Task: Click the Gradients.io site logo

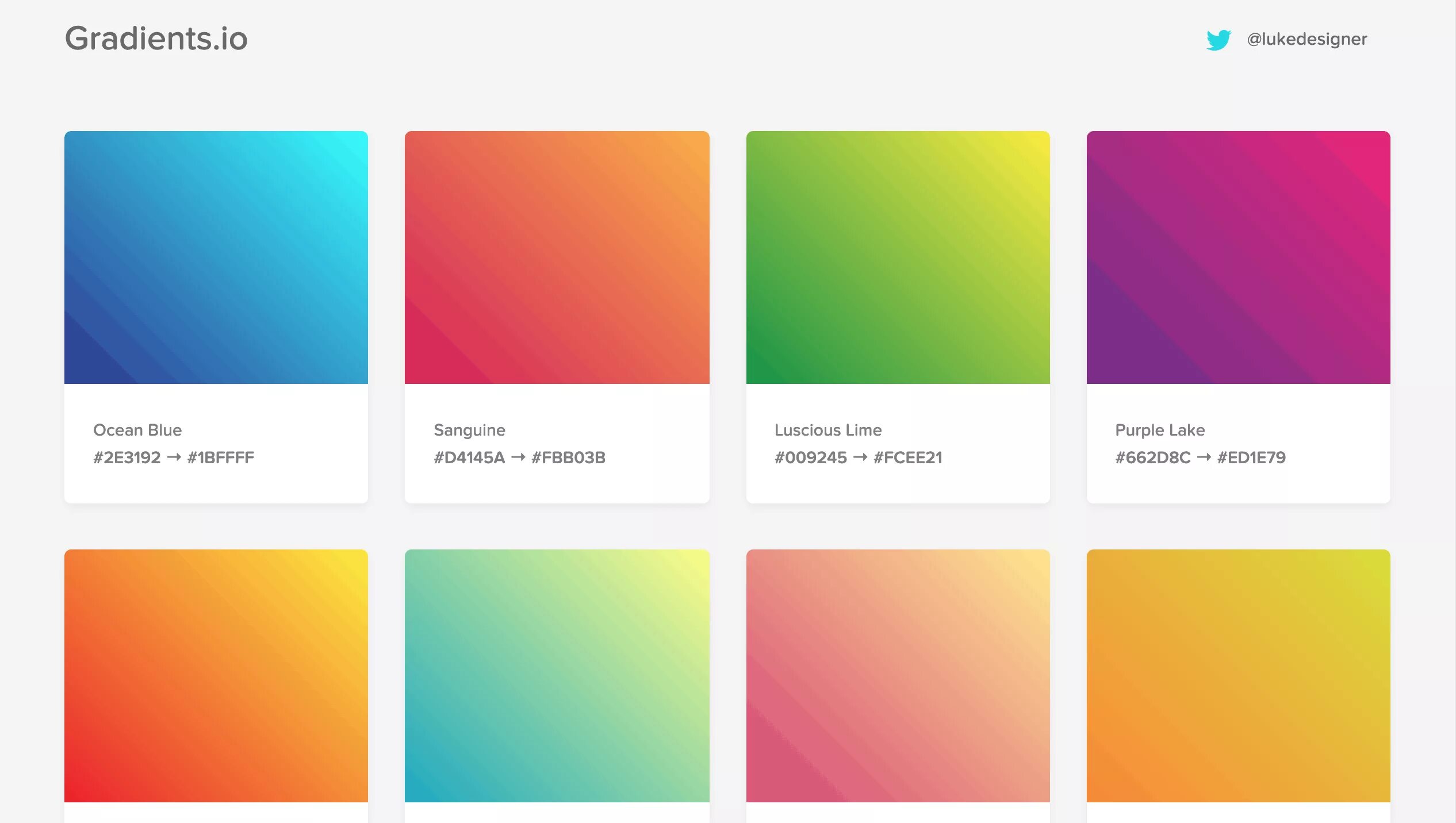Action: pyautogui.click(x=156, y=39)
